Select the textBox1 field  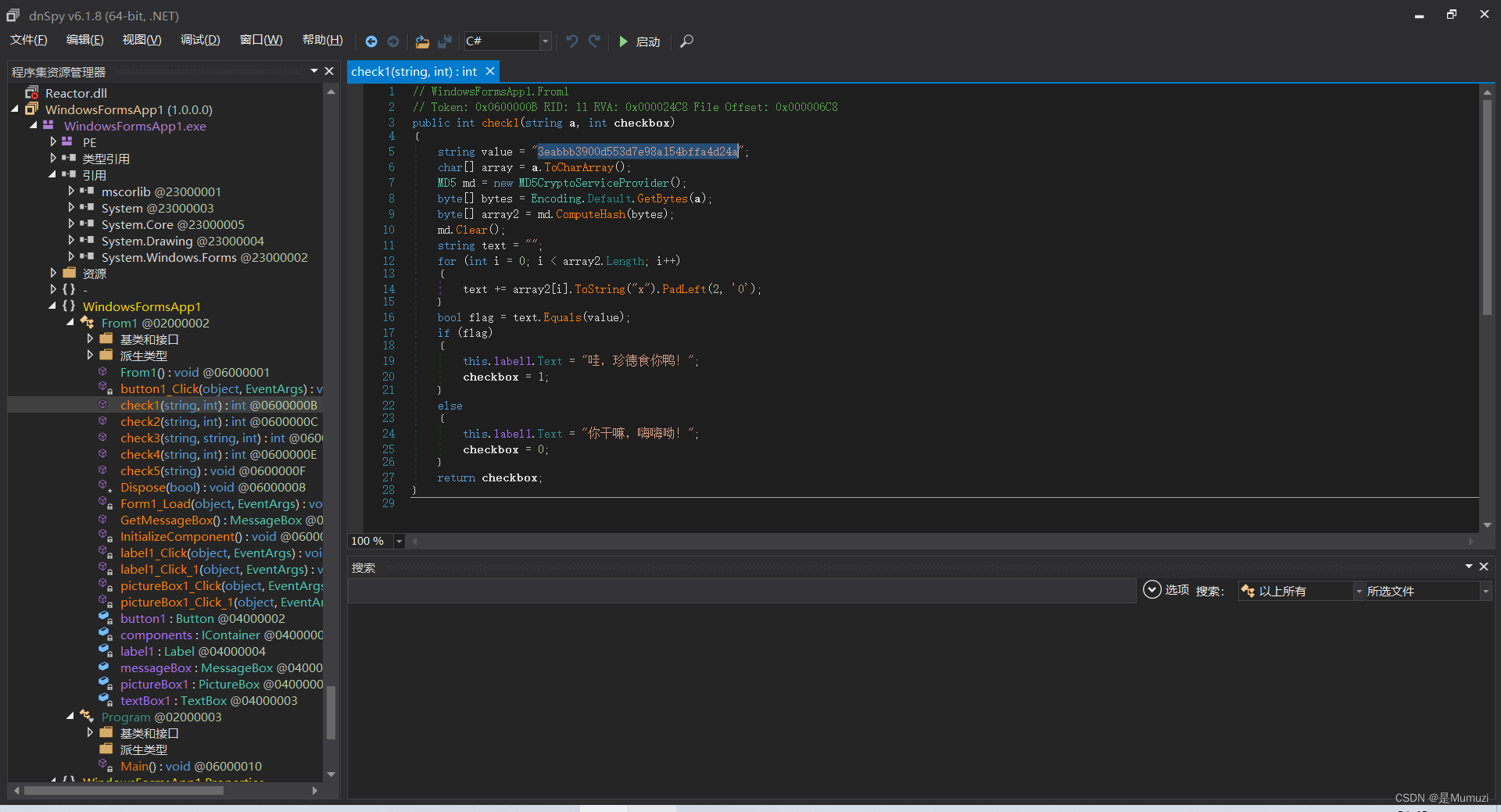[x=209, y=700]
